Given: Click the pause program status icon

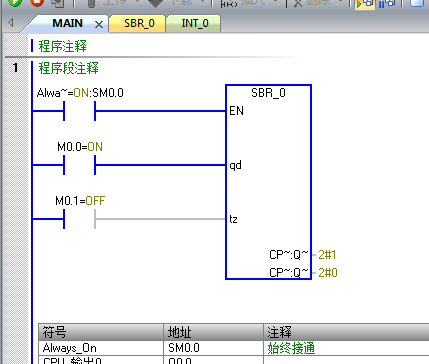Looking at the screenshot, I should (x=387, y=3).
